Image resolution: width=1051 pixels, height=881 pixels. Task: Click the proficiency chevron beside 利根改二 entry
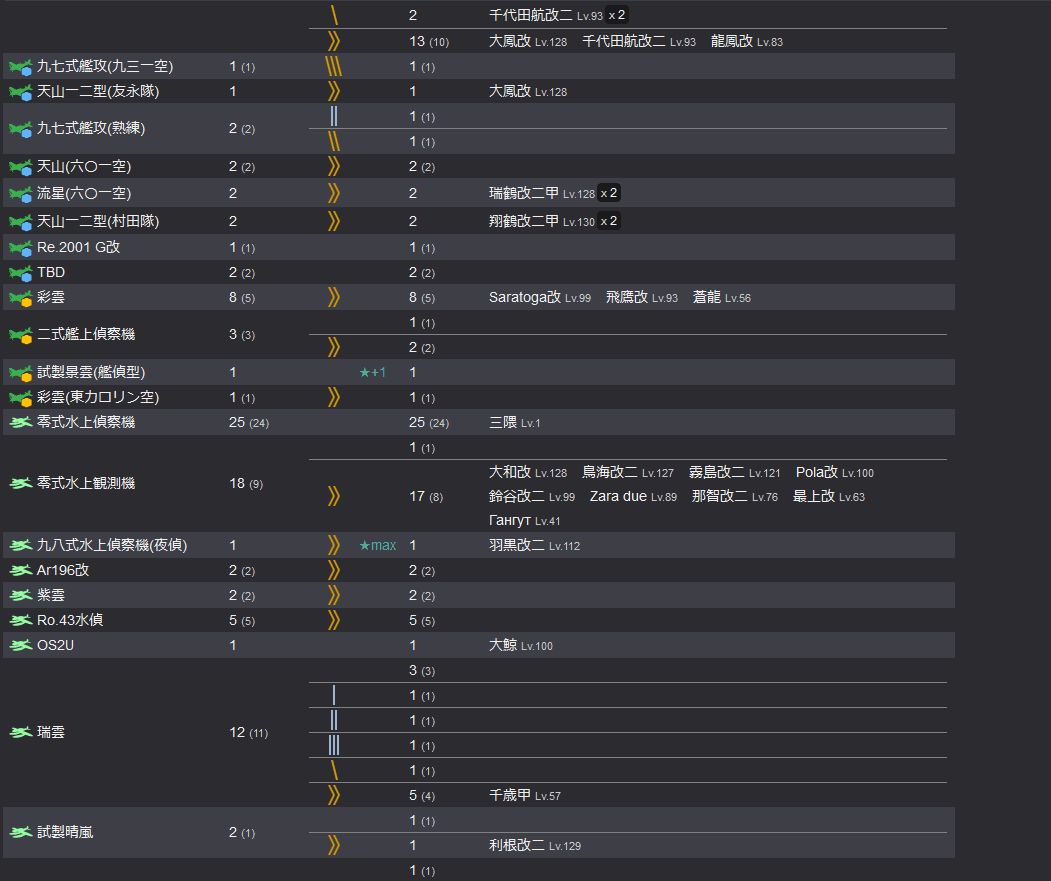(334, 845)
